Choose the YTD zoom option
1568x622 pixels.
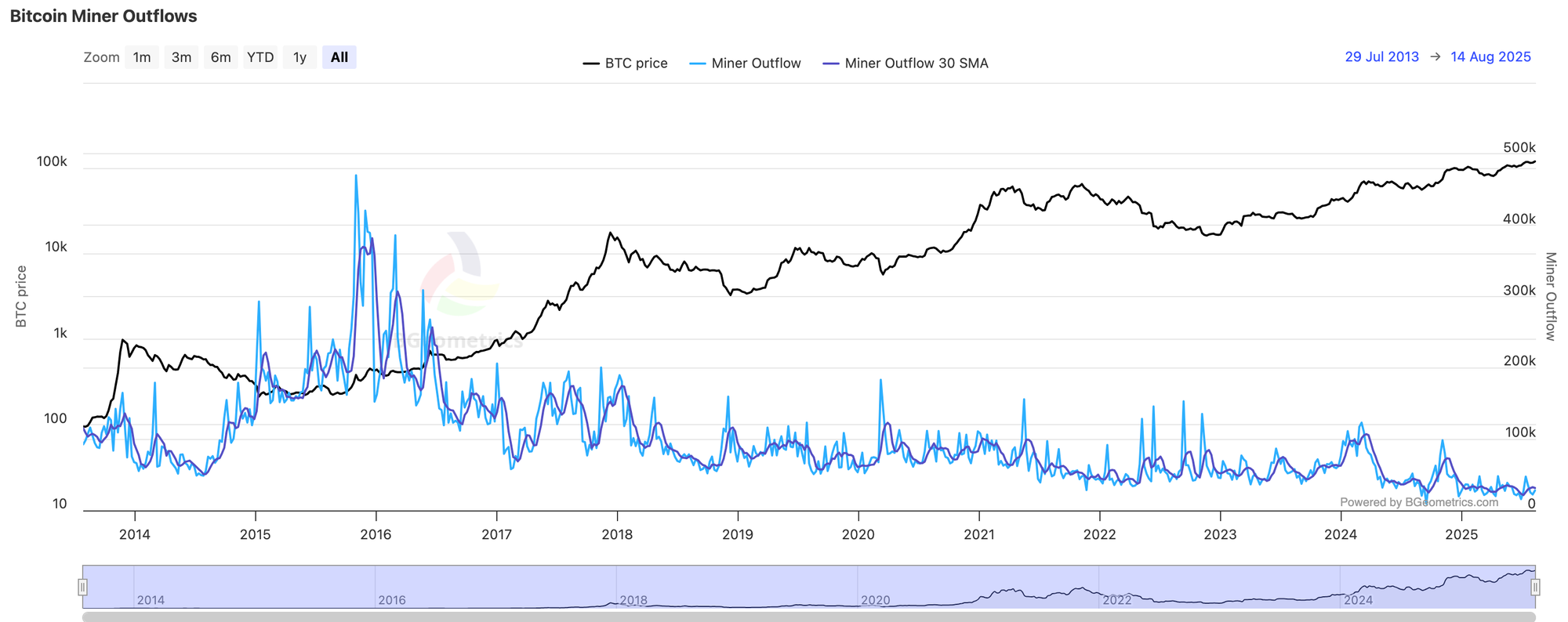tap(260, 57)
